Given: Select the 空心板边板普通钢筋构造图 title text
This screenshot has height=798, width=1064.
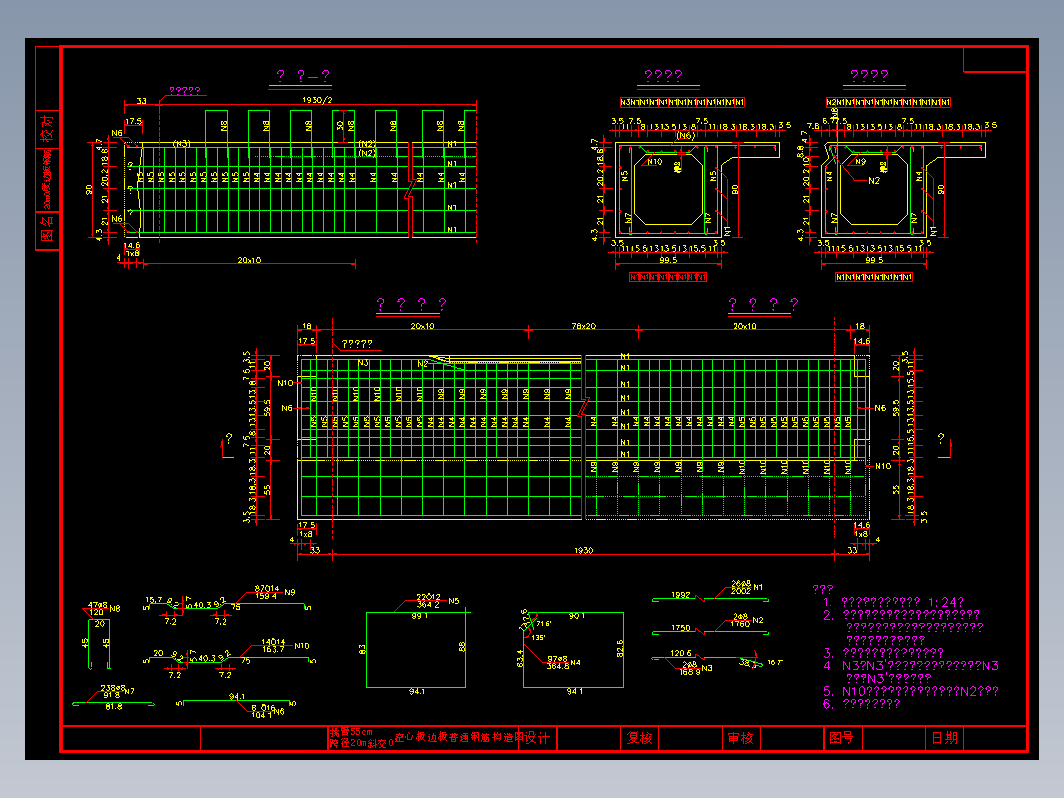Looking at the screenshot, I should (459, 737).
